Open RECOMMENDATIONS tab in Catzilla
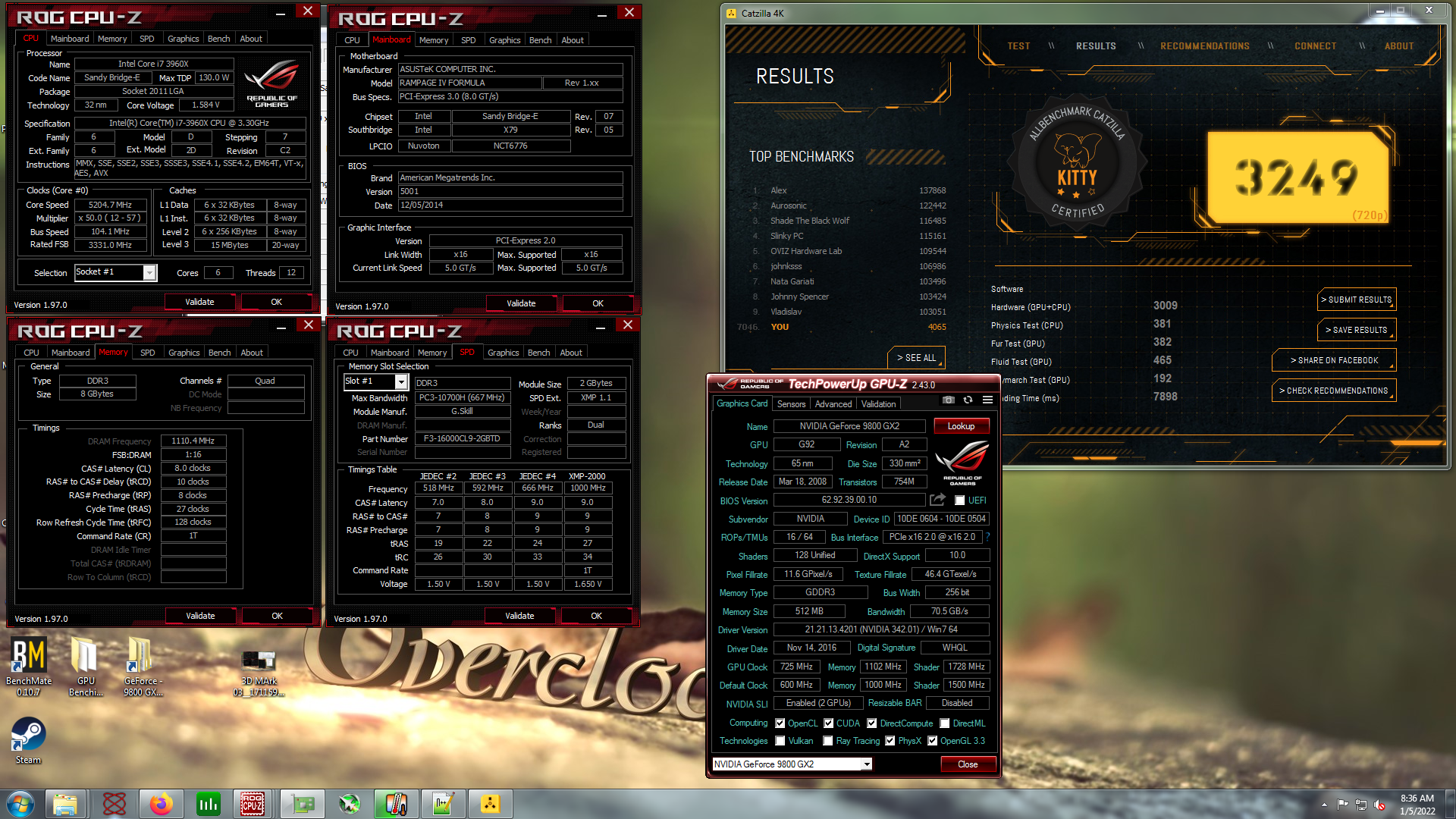1456x819 pixels. click(1204, 46)
